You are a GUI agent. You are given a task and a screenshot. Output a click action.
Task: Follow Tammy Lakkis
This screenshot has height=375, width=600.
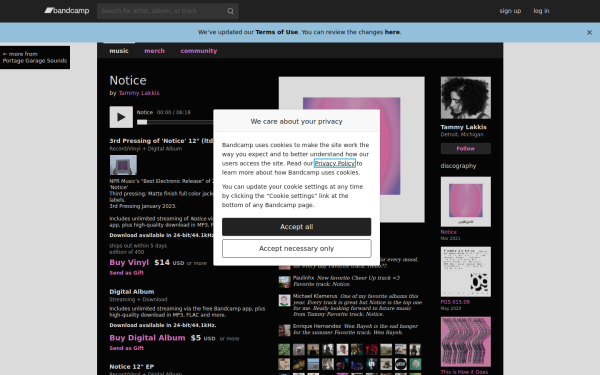coord(466,148)
